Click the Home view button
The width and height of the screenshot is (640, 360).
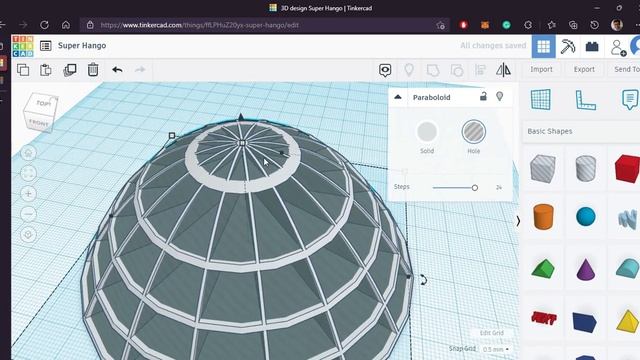click(x=28, y=153)
